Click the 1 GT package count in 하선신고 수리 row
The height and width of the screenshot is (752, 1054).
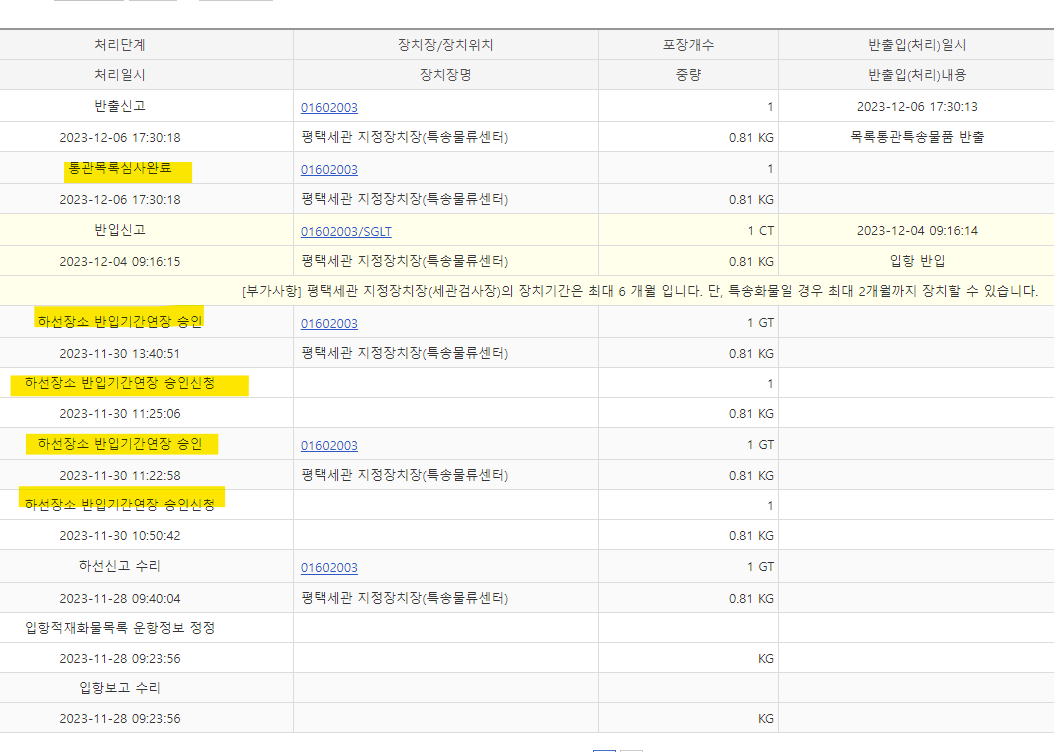pyautogui.click(x=760, y=567)
